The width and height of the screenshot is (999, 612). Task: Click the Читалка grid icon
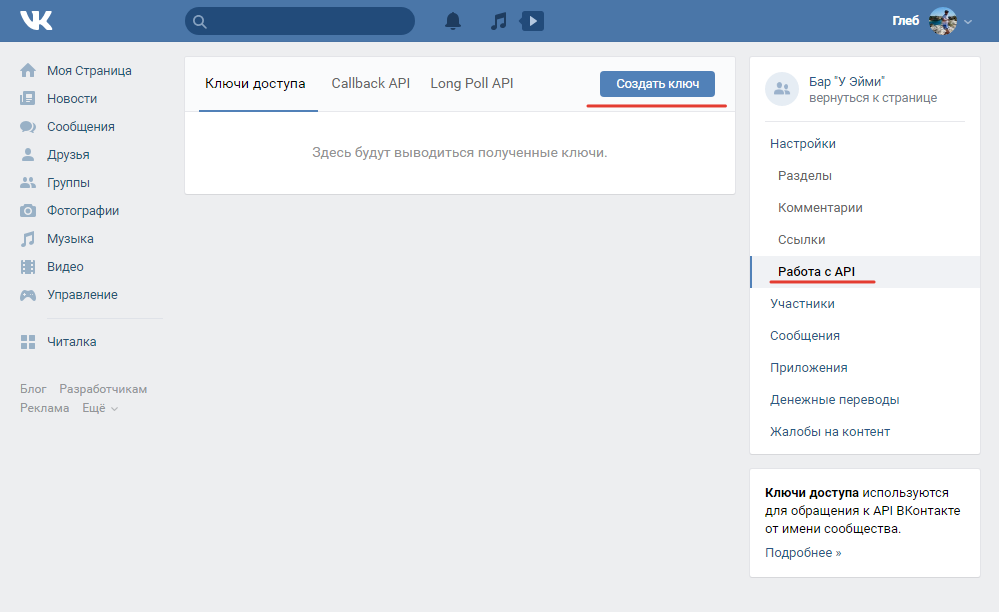[28, 342]
